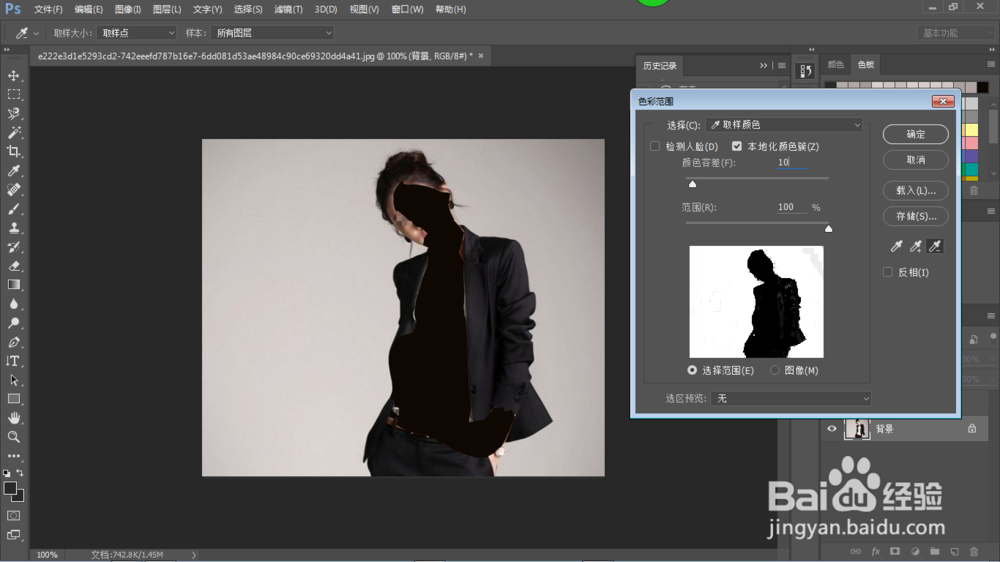Select the Blur tool
The image size is (1000, 562).
pyautogui.click(x=13, y=304)
